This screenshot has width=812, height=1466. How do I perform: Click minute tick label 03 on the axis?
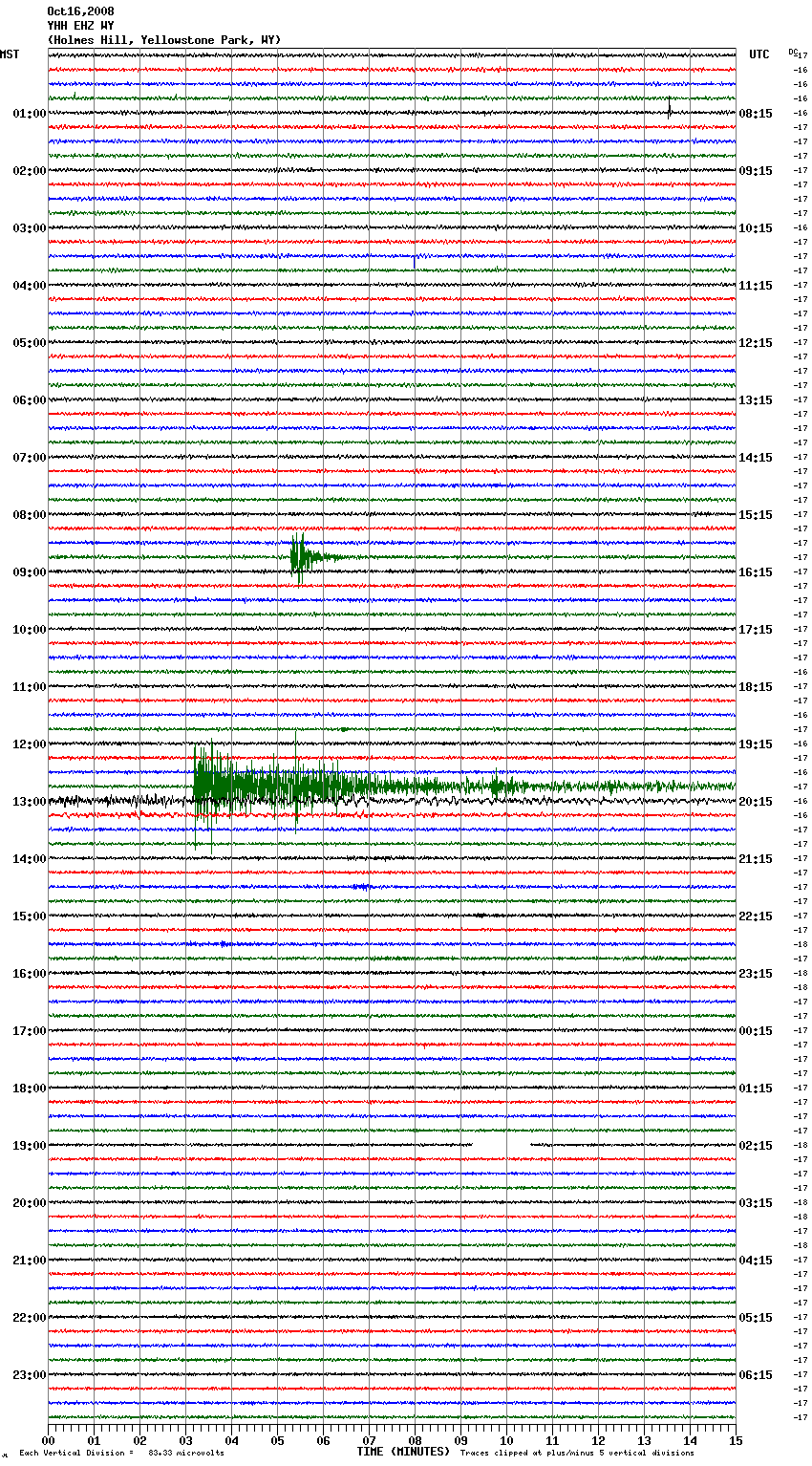(186, 1440)
